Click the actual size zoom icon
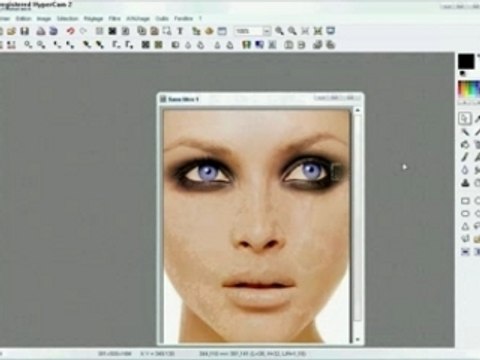 (x=305, y=31)
